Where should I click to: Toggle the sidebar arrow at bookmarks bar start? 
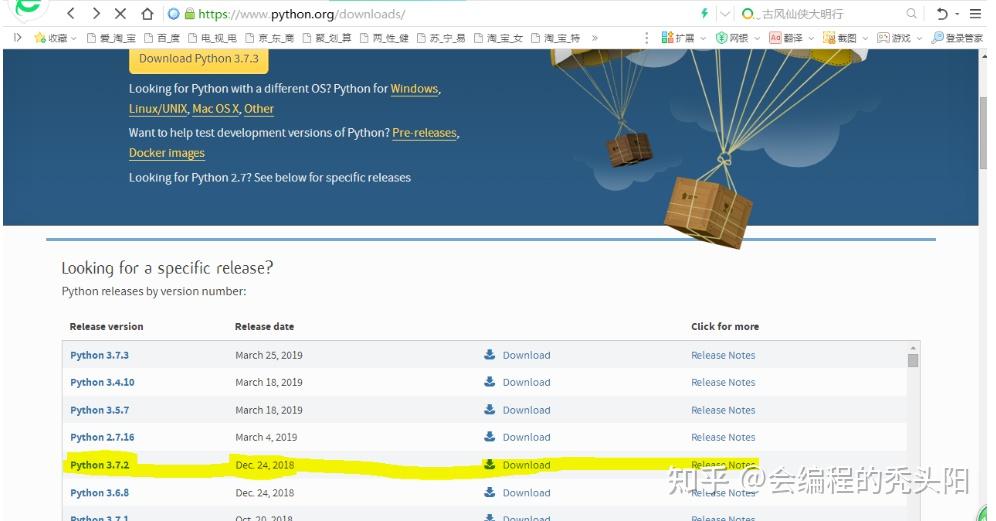18,38
